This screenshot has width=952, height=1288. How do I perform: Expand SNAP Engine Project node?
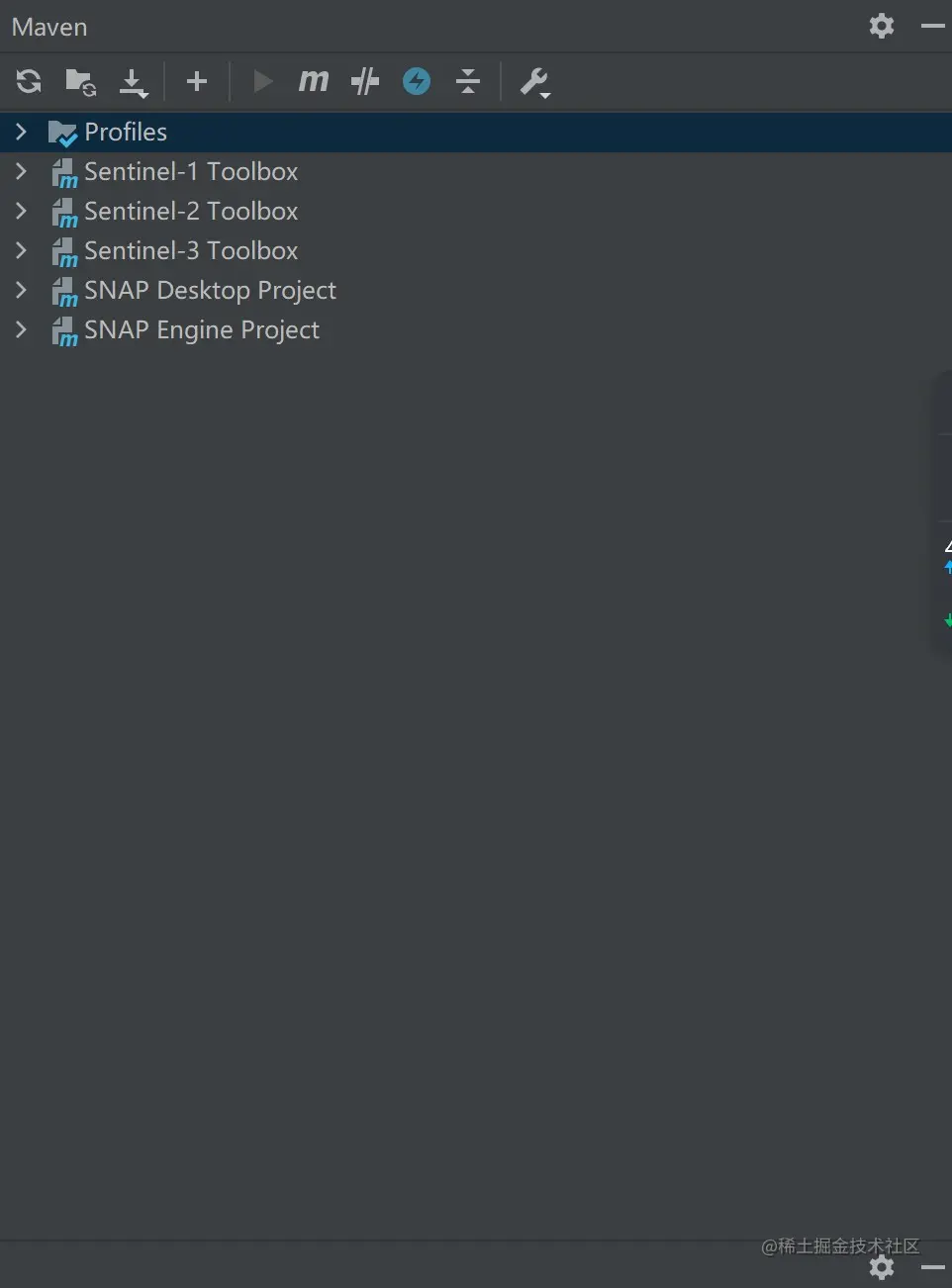(x=21, y=329)
